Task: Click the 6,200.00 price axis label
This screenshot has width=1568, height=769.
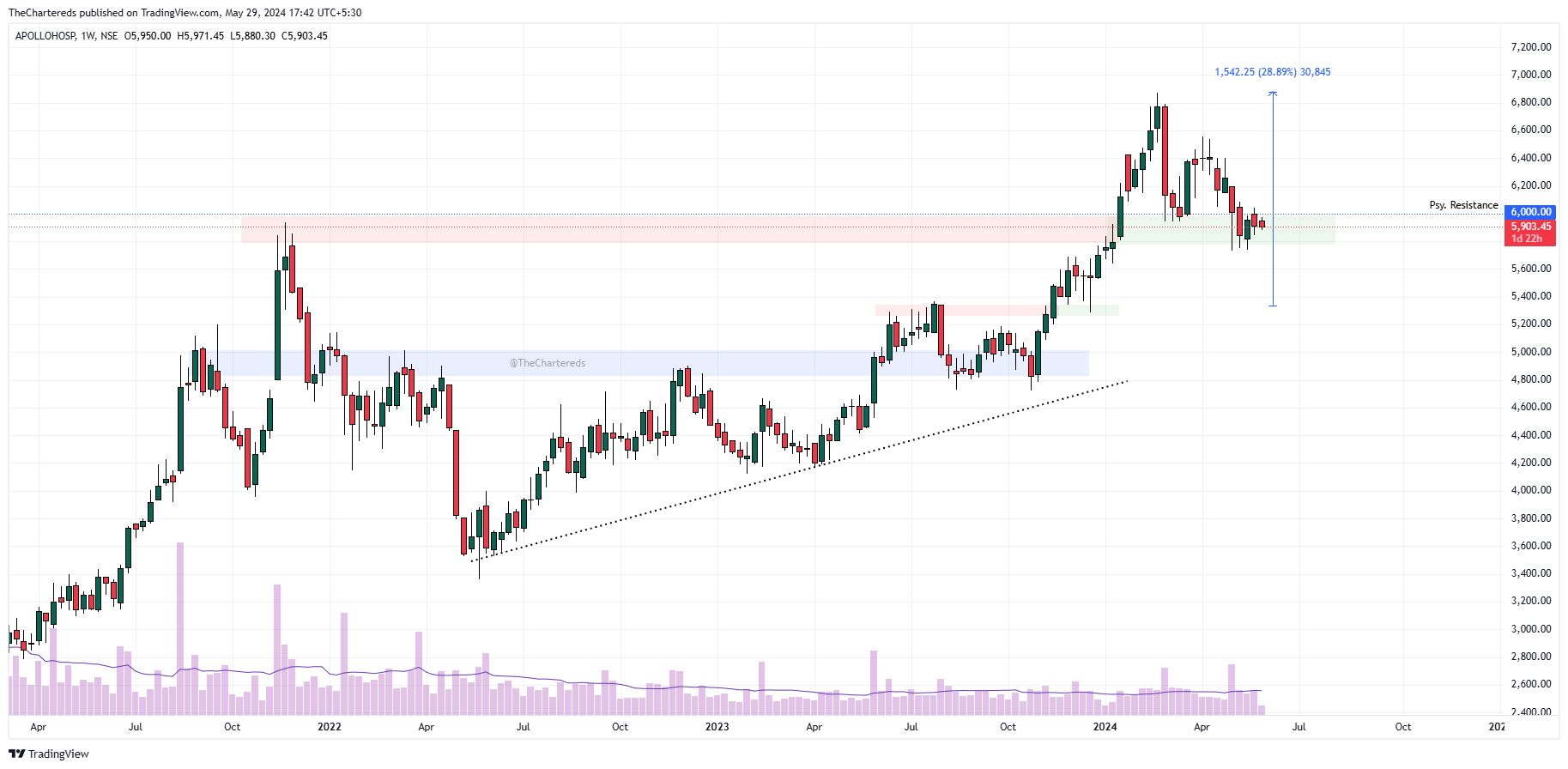Action: (x=1531, y=185)
